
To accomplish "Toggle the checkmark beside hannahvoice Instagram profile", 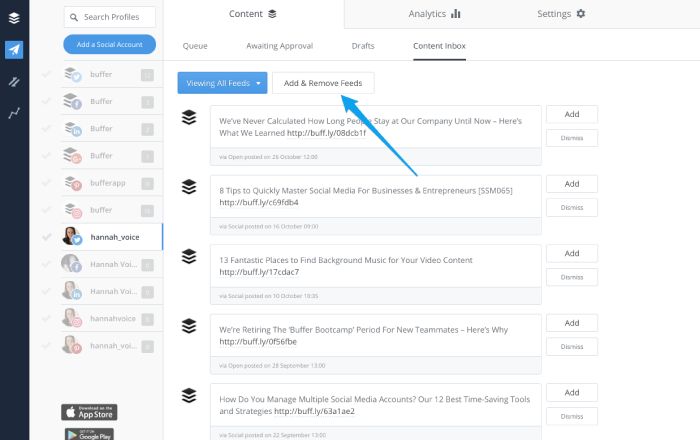I will pos(46,318).
